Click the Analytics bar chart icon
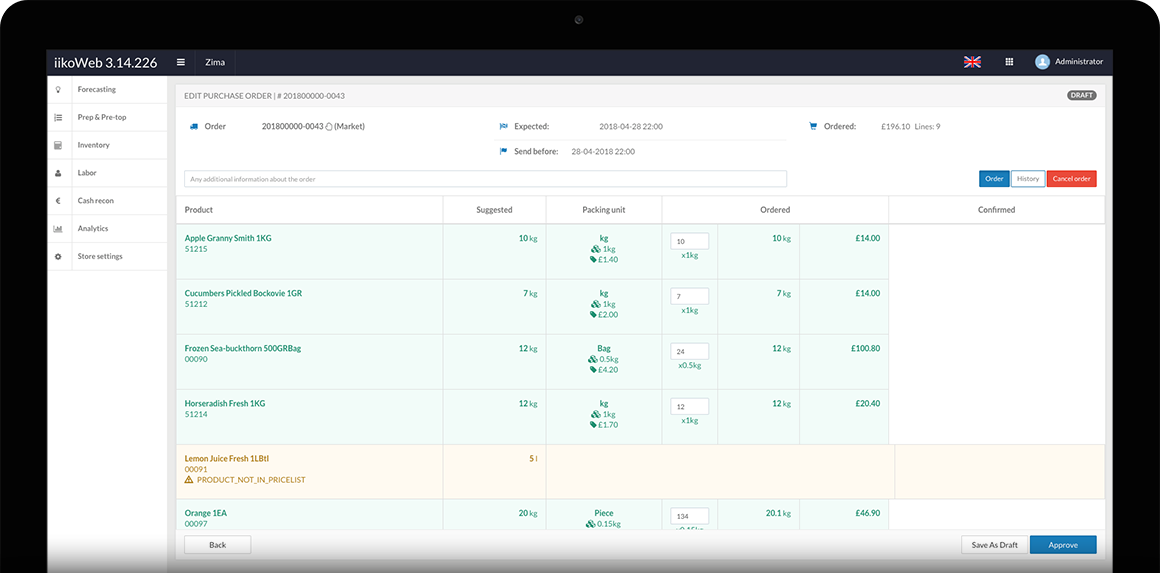The height and width of the screenshot is (573, 1160). pyautogui.click(x=58, y=228)
